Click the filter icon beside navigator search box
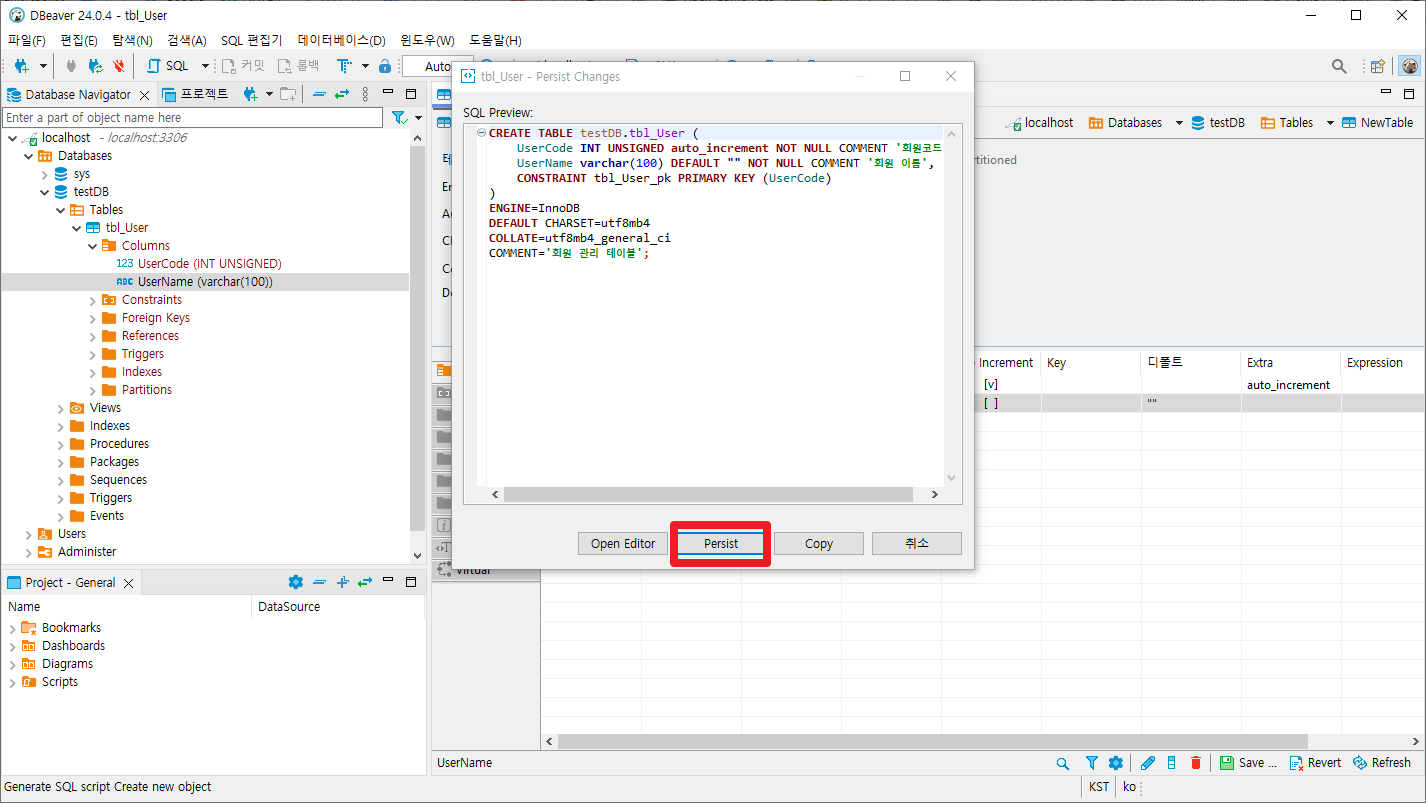Viewport: 1426px width, 803px height. click(398, 117)
